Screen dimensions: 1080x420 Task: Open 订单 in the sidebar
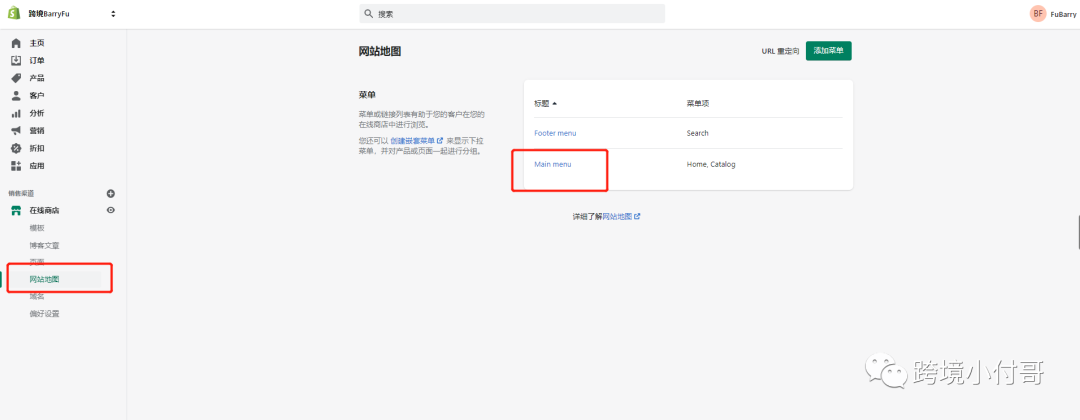click(37, 61)
